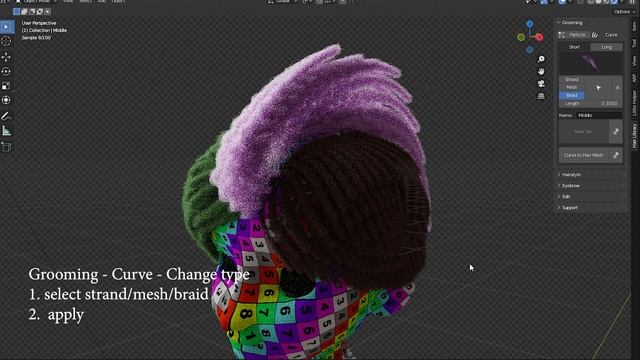The image size is (640, 360).
Task: Click the 'User Perspective' viewport text
Action: pos(39,23)
